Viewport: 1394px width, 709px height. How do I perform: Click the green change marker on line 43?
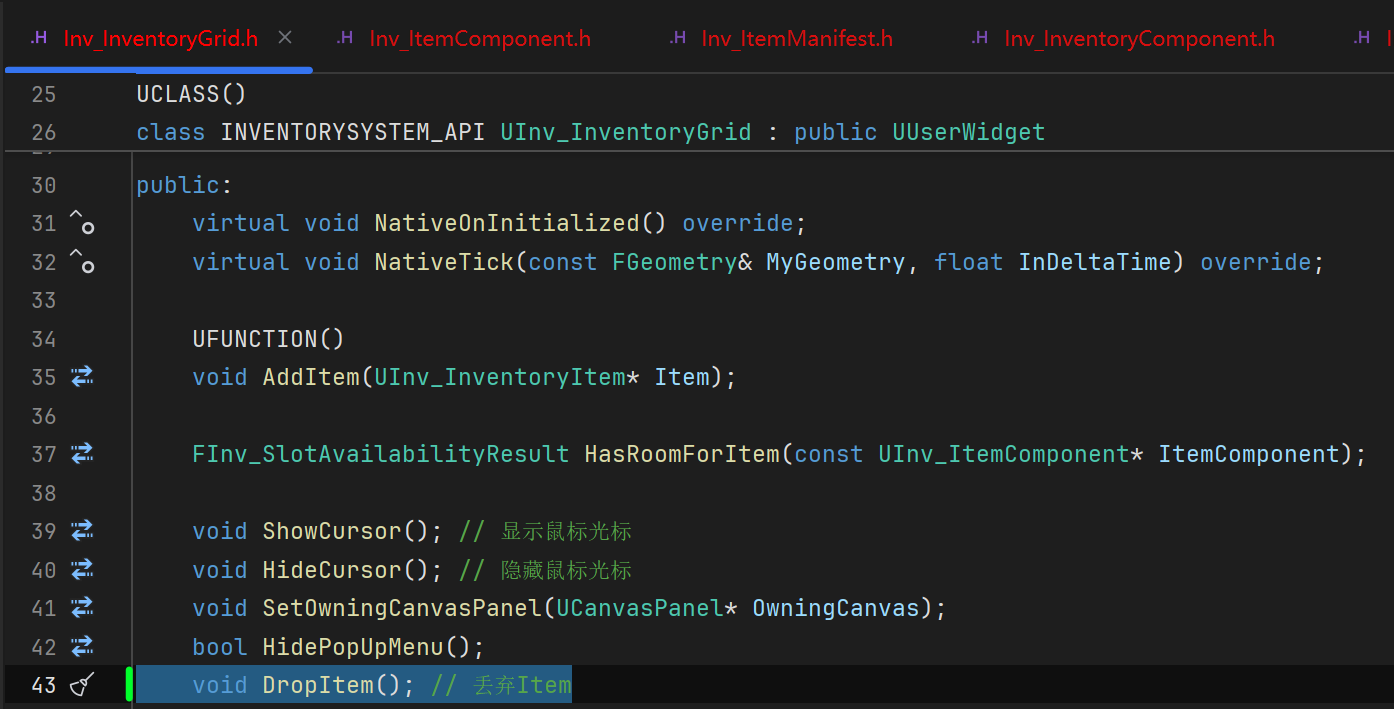[x=130, y=685]
